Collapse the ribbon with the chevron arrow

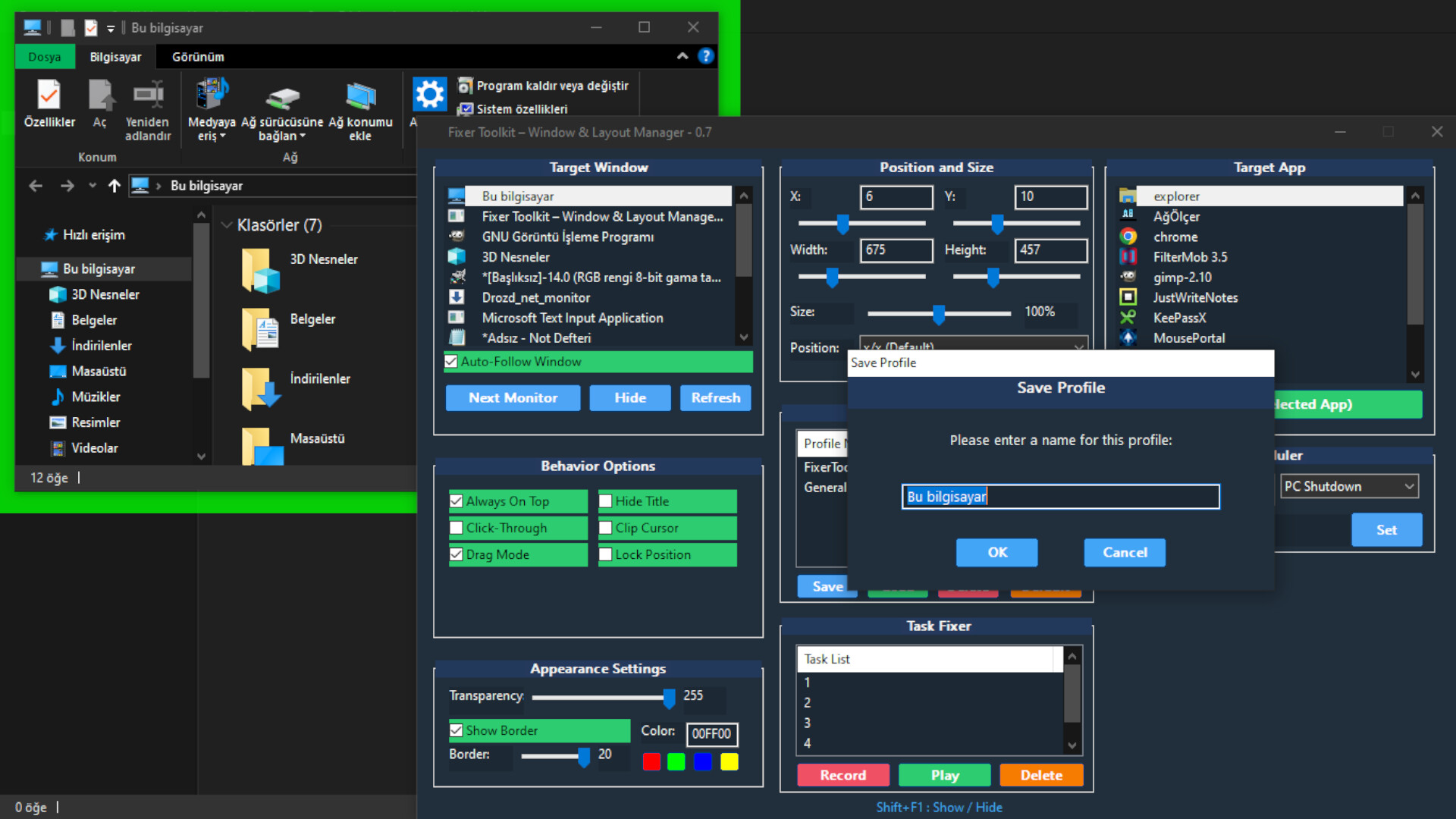(682, 56)
